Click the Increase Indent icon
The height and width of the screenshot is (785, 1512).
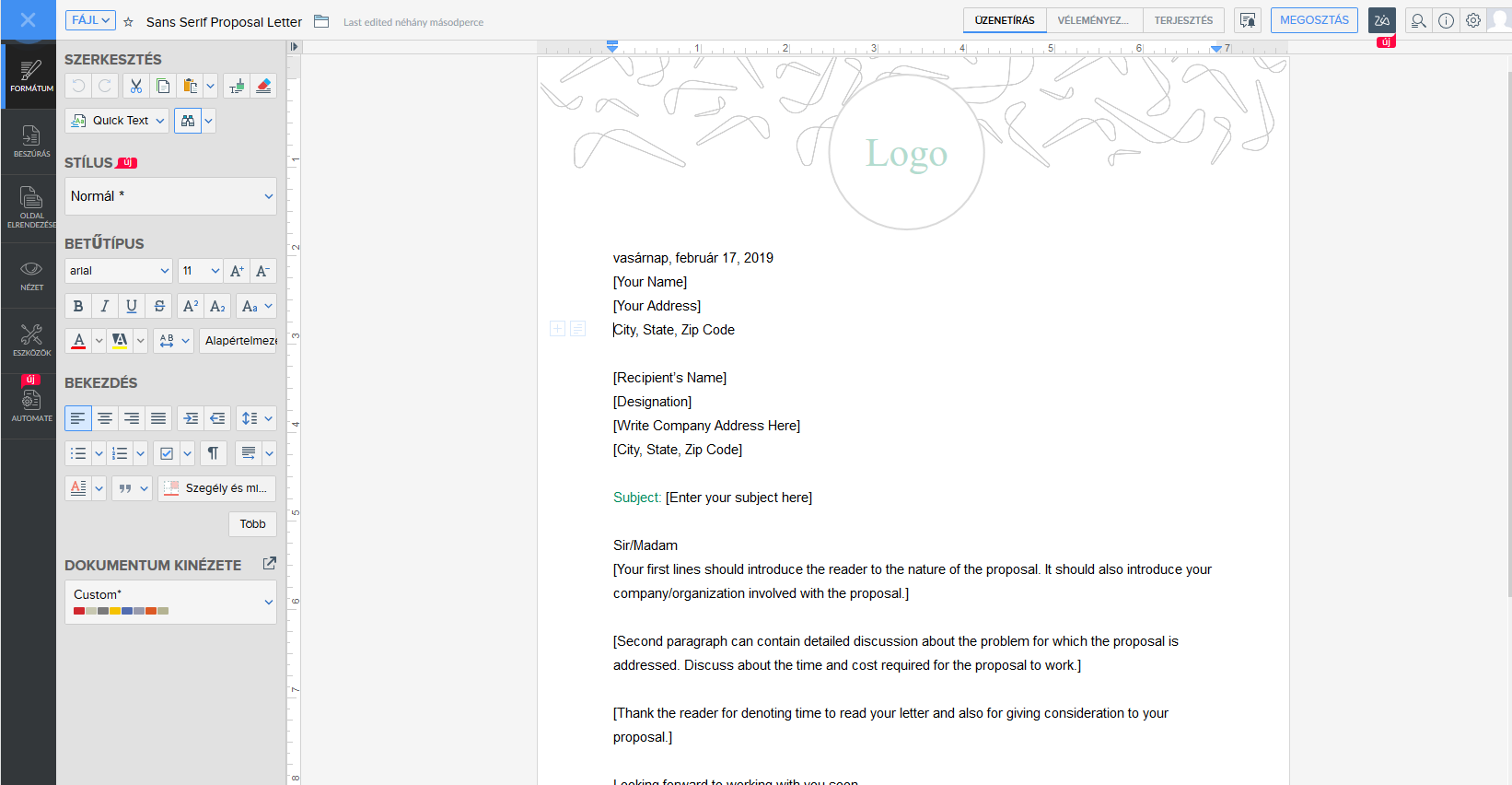(x=191, y=418)
